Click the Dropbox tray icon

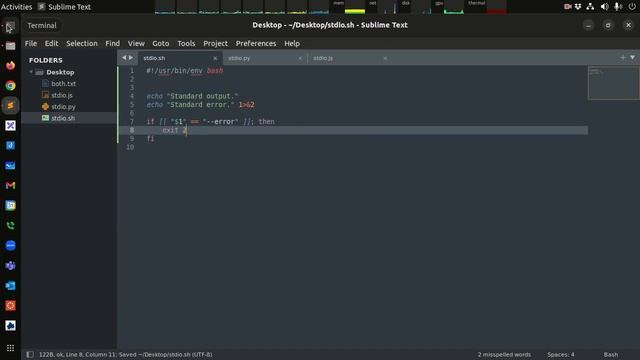point(578,7)
